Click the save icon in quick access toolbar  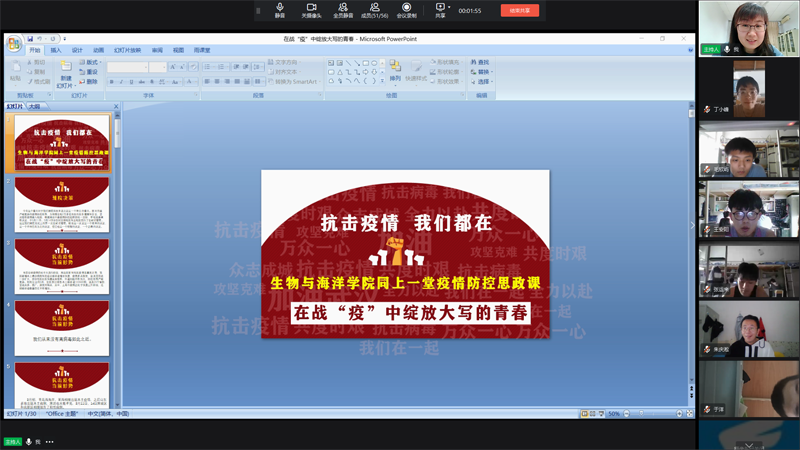pos(31,39)
